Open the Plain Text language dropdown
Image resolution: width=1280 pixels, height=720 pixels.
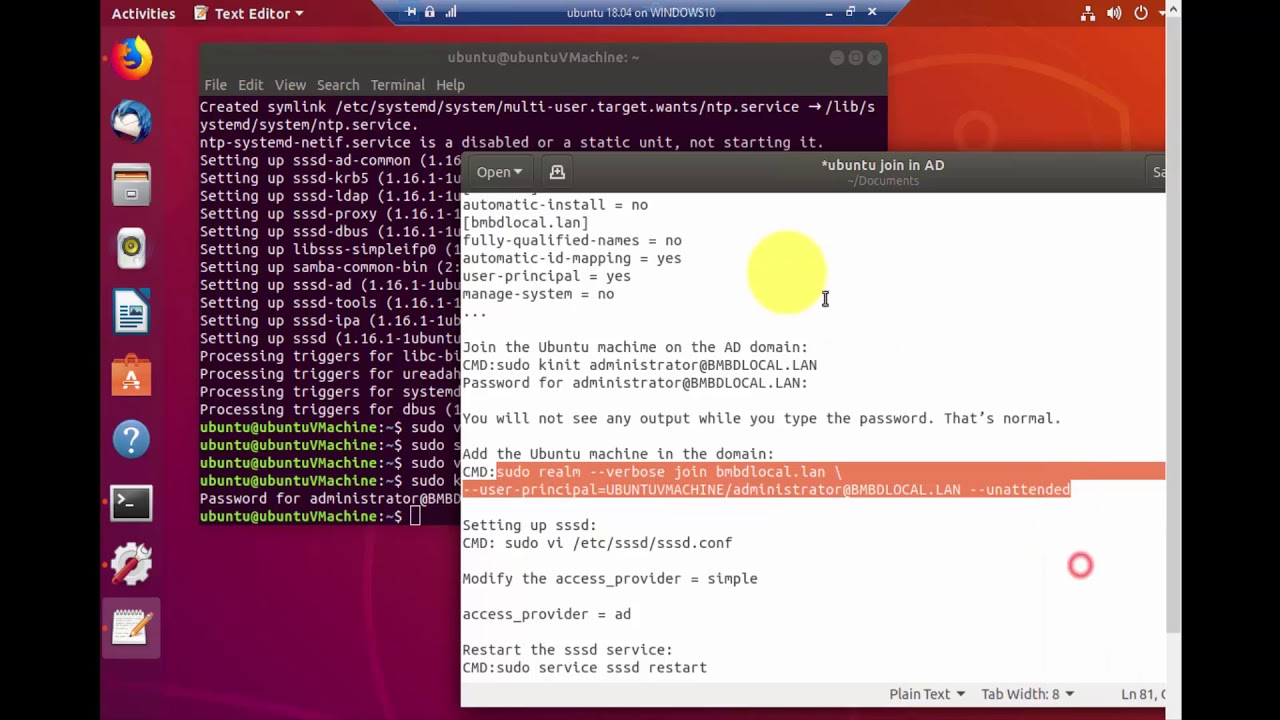point(927,694)
